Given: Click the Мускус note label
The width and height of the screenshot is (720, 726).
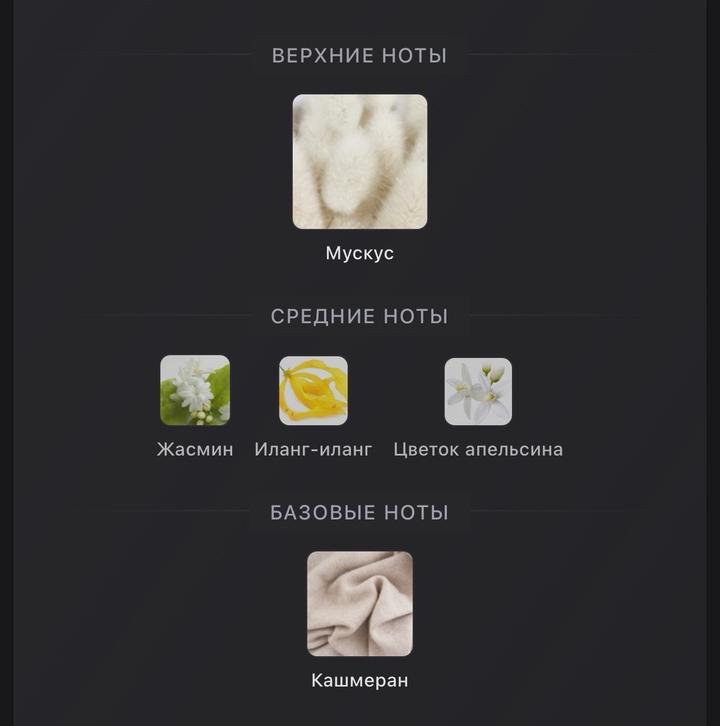Looking at the screenshot, I should 360,253.
